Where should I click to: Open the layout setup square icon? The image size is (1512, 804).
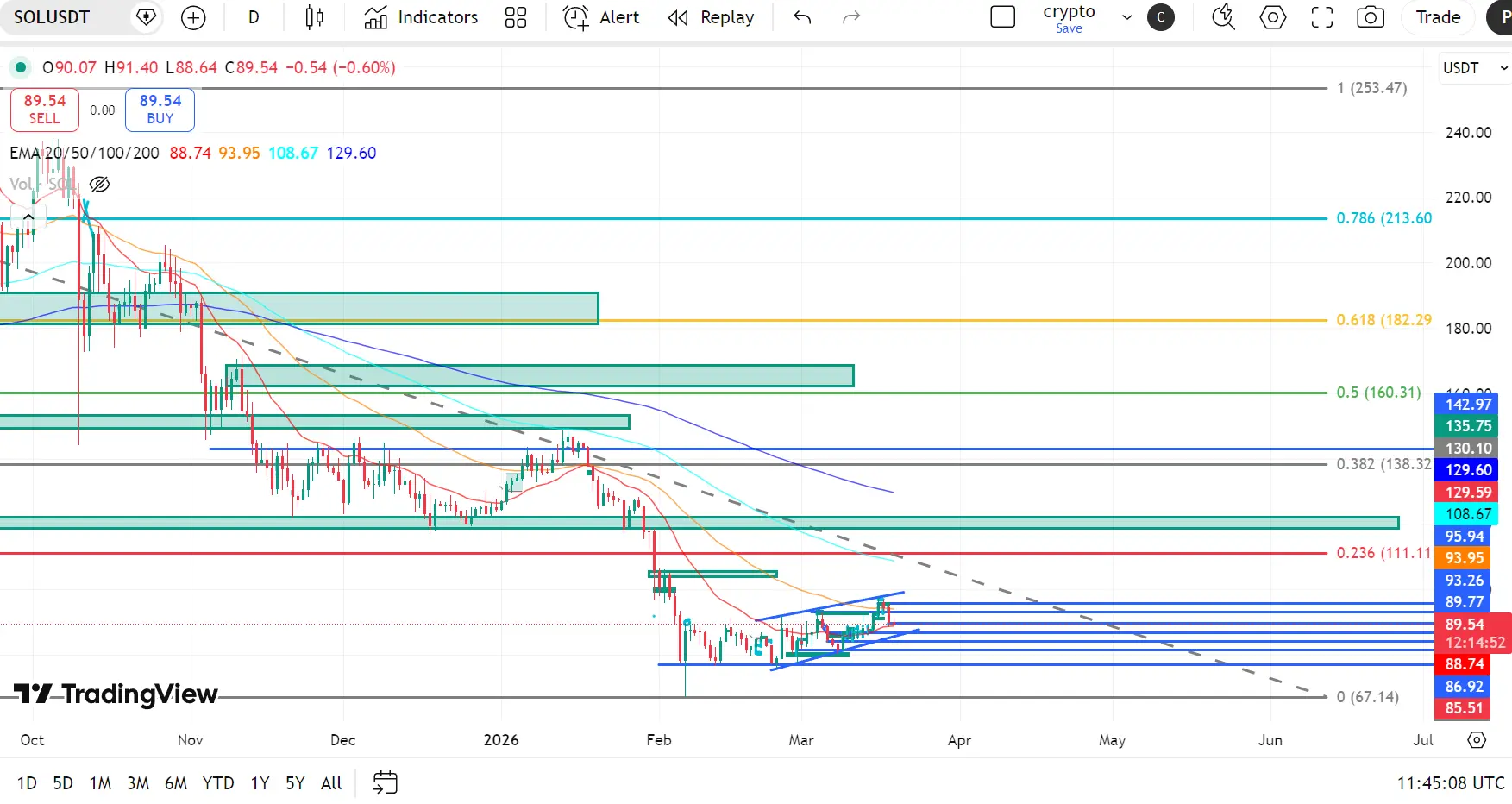(x=1003, y=17)
